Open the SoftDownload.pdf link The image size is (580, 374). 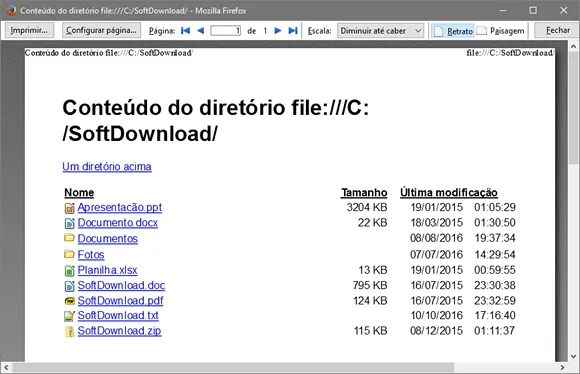[x=120, y=301]
